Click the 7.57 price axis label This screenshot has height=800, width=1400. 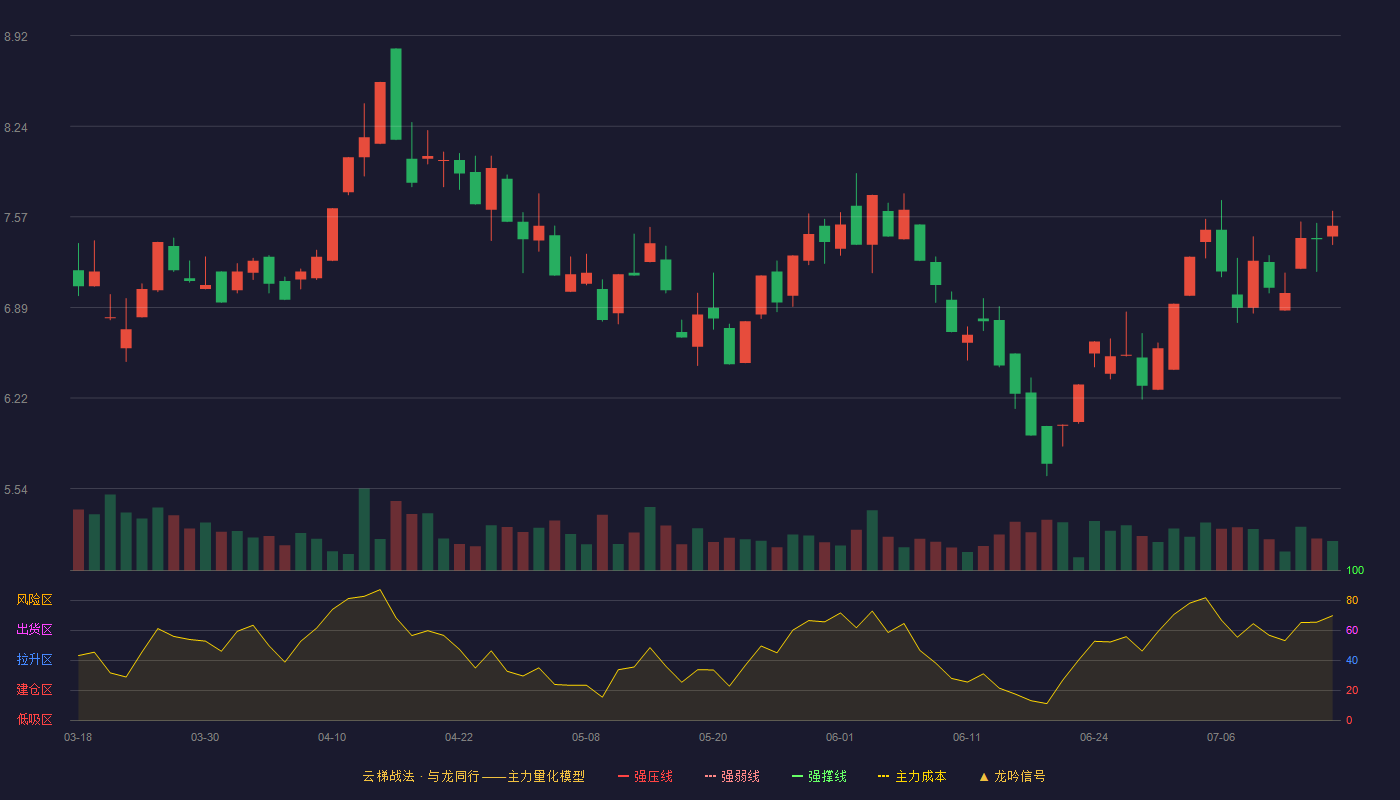[16, 218]
